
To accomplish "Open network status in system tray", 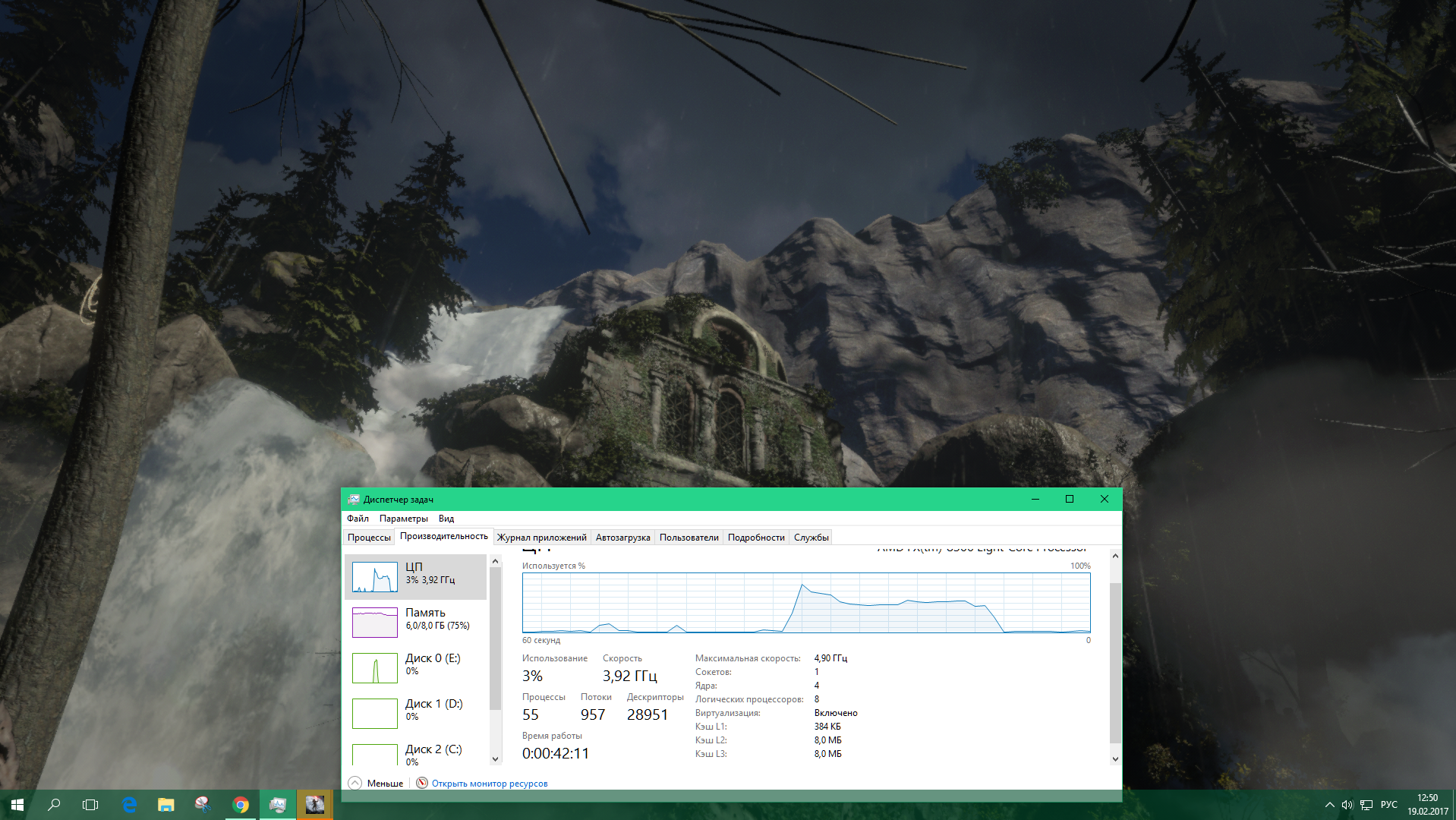I will (x=1366, y=805).
